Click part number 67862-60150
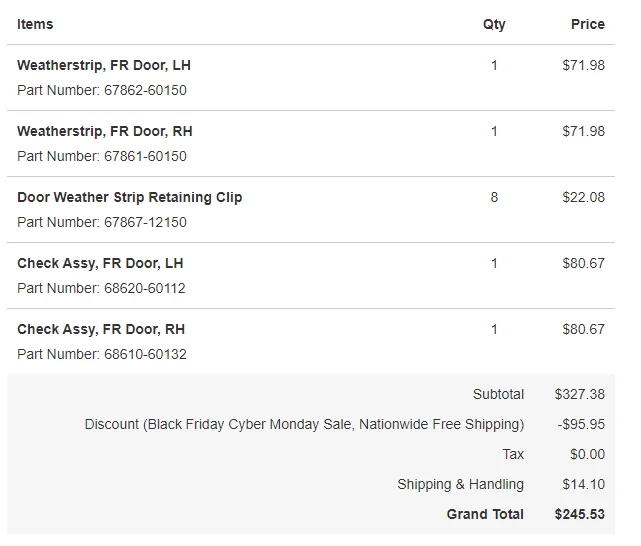641x546 pixels. coord(145,90)
